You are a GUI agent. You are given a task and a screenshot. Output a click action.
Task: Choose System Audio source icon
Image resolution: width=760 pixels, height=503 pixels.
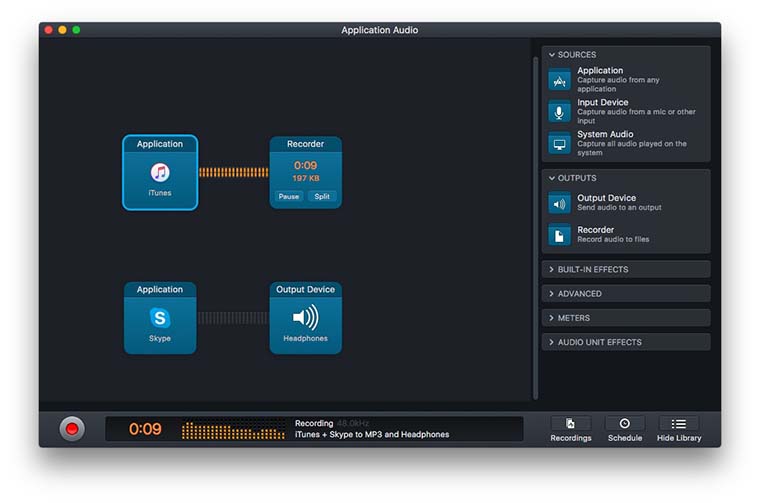pos(560,143)
